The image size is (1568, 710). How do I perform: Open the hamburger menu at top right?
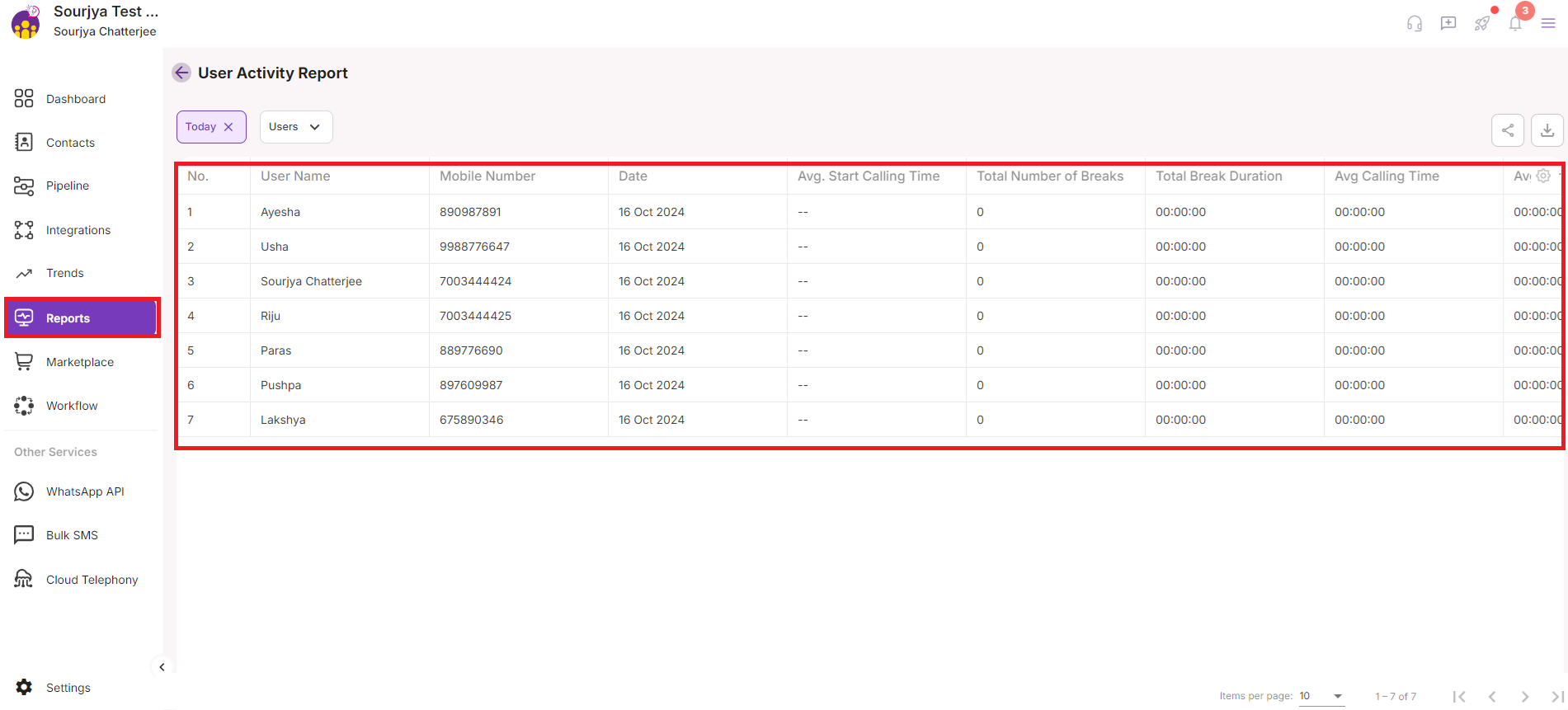tap(1548, 23)
